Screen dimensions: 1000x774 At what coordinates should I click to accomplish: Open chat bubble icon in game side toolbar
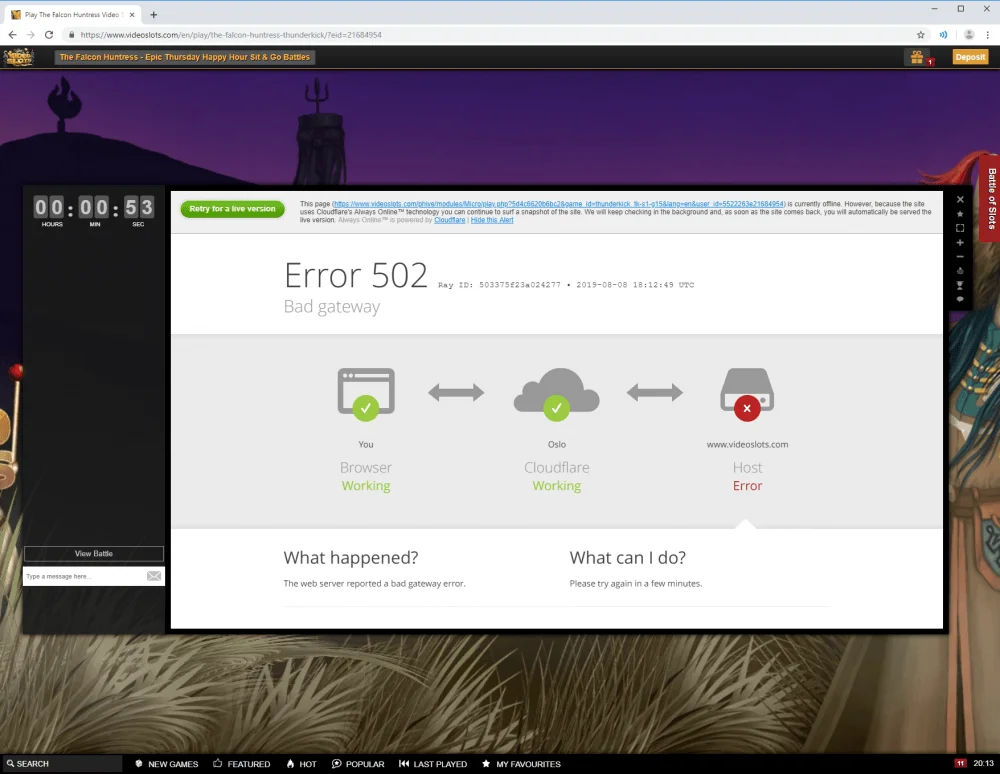pos(960,299)
